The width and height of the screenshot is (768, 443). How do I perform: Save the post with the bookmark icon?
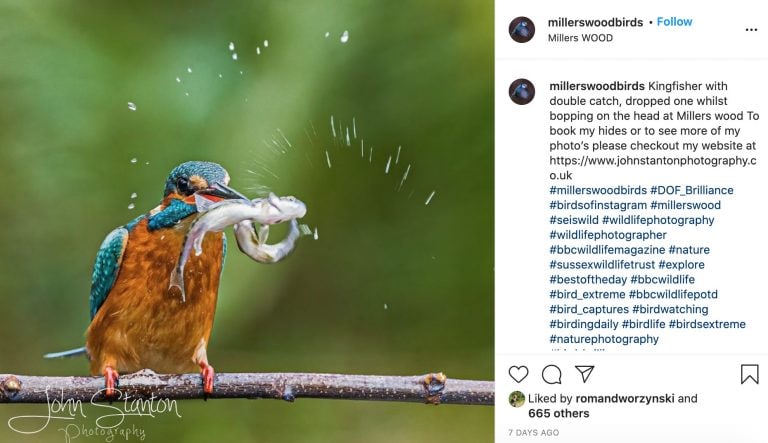point(749,374)
